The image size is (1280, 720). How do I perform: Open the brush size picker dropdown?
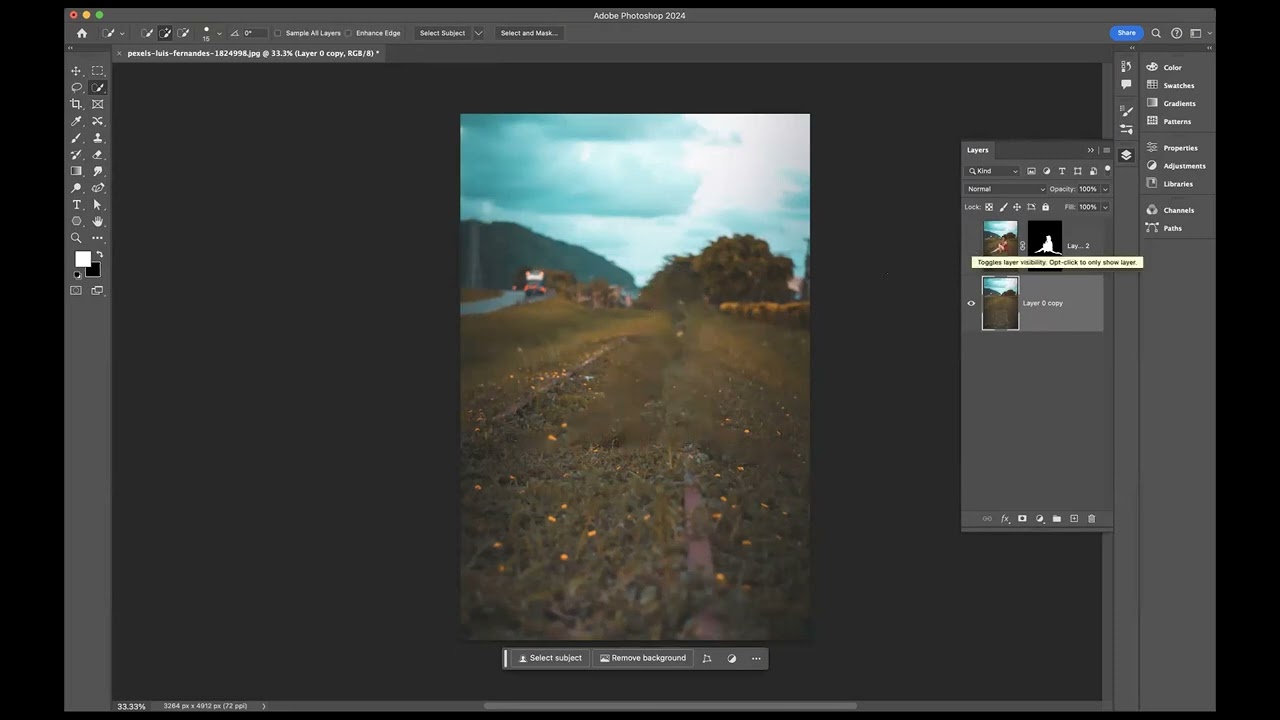pyautogui.click(x=219, y=33)
